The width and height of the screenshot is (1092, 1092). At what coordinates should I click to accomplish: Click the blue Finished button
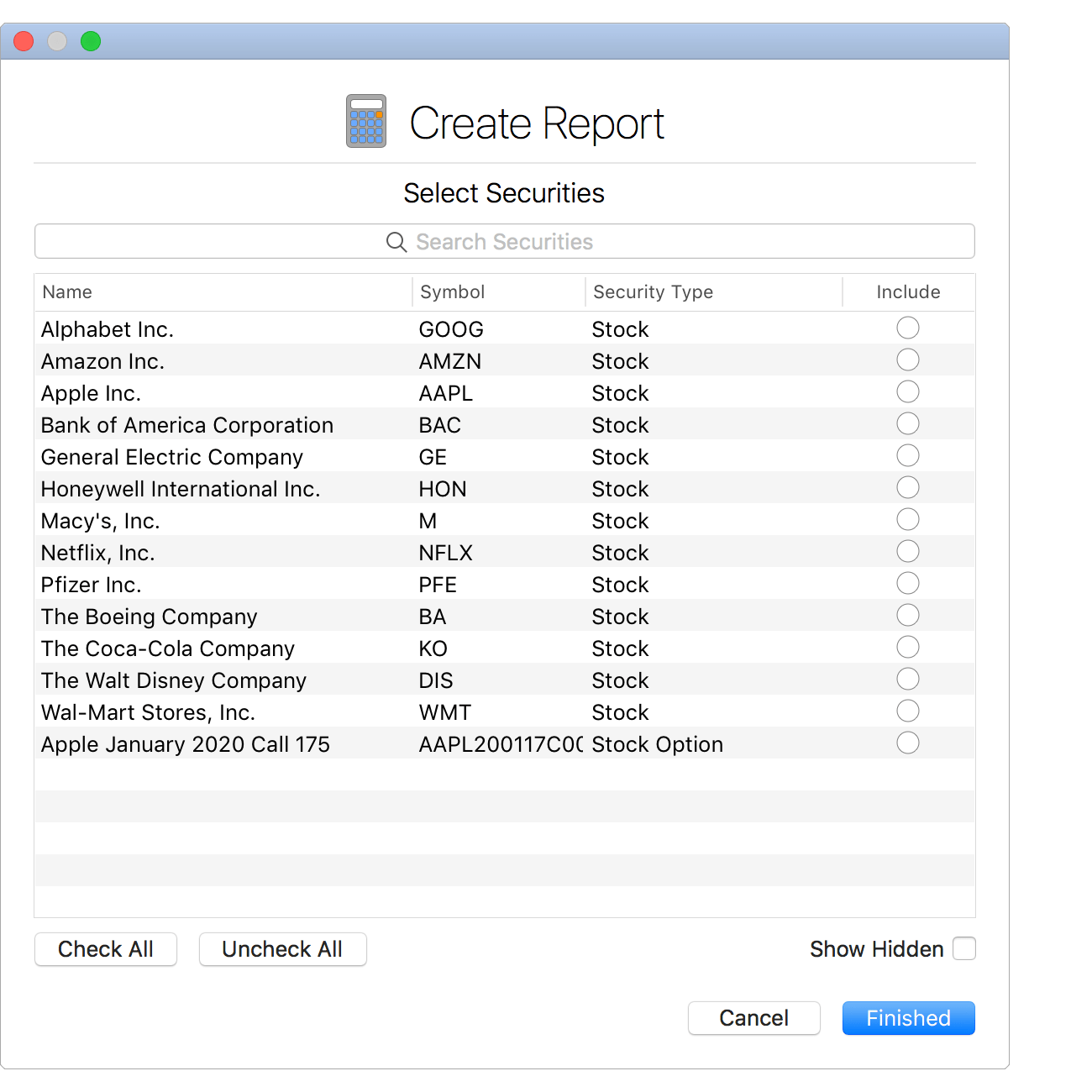coord(908,1018)
